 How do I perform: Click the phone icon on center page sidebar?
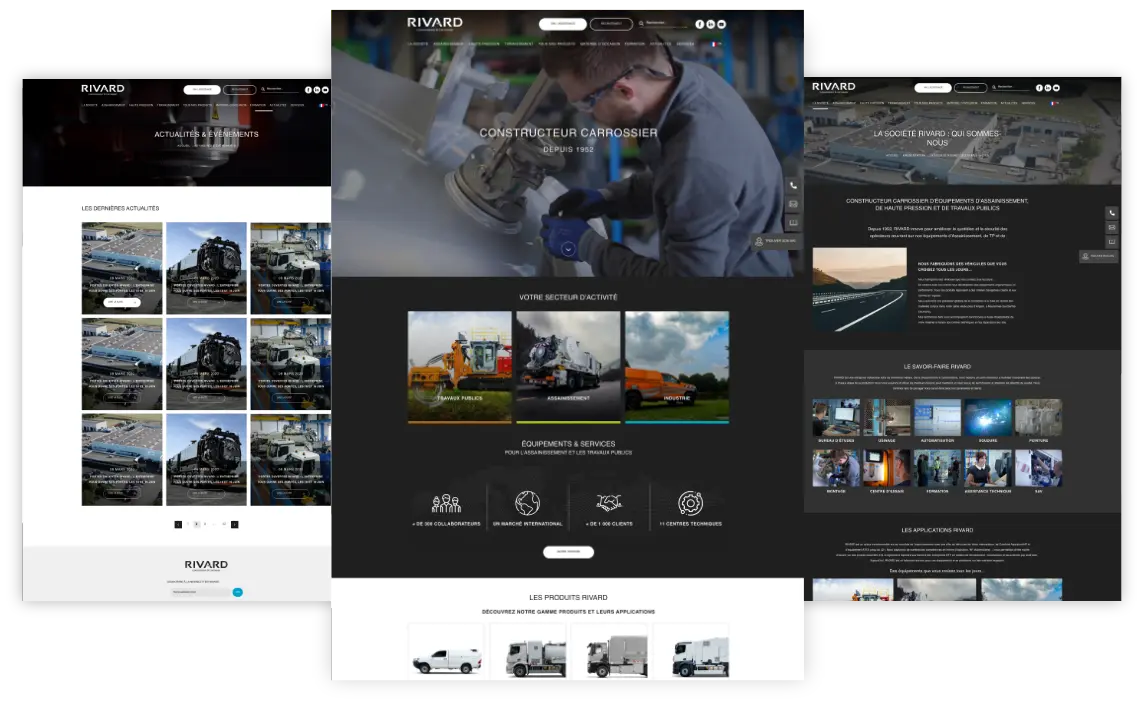click(x=794, y=186)
